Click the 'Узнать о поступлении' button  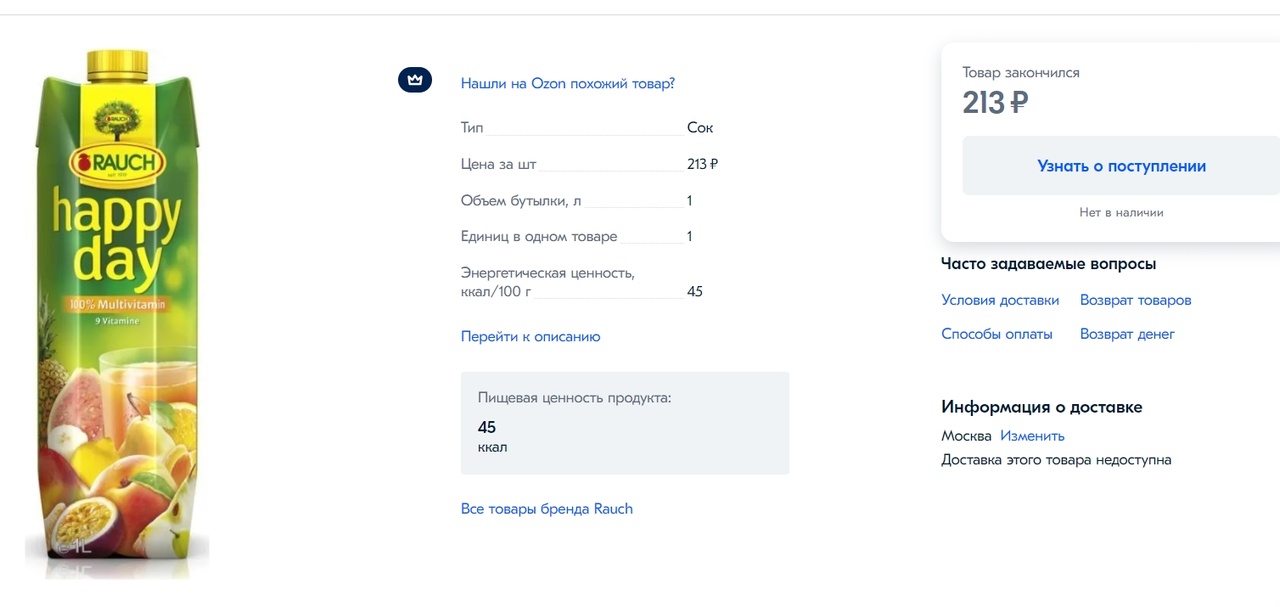tap(1121, 166)
